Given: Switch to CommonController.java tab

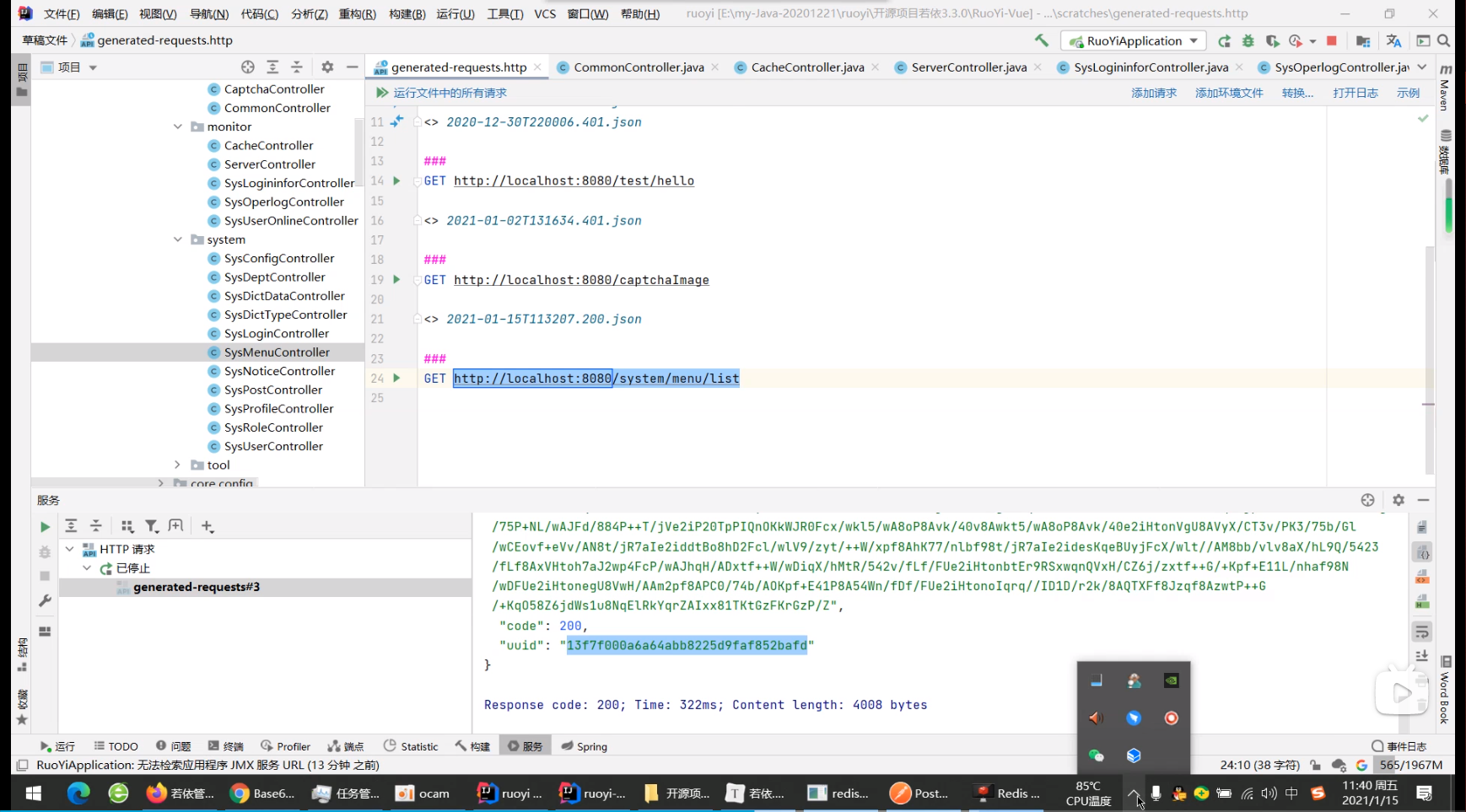Looking at the screenshot, I should click(639, 67).
